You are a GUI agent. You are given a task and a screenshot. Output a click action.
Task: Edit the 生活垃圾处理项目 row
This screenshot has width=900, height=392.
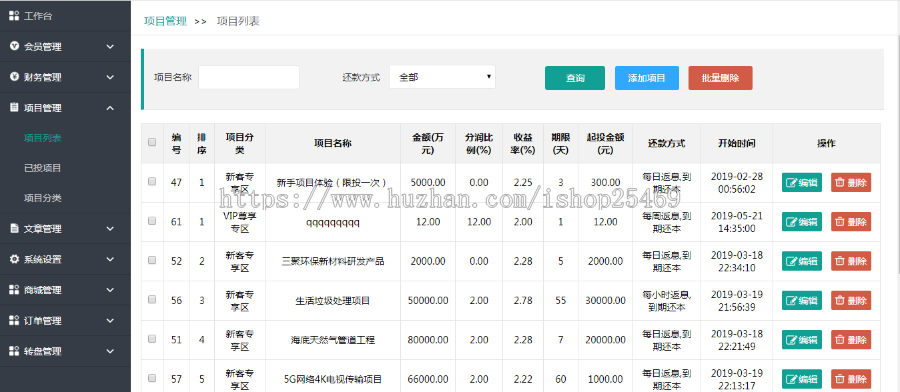tap(802, 300)
